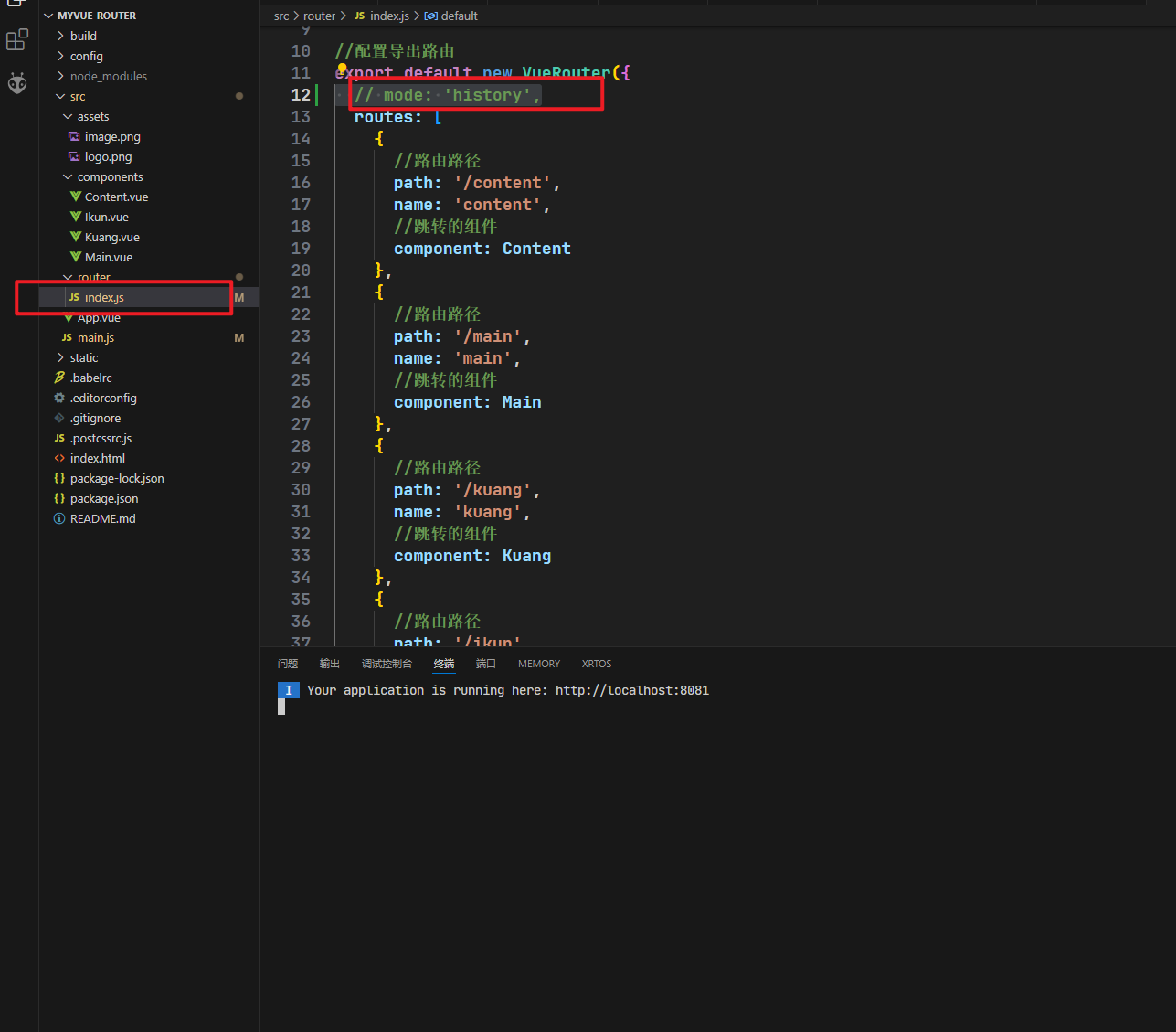Open the http://localhost:8081 terminal link
Screen dimensions: 1176x1032
pyautogui.click(x=632, y=690)
